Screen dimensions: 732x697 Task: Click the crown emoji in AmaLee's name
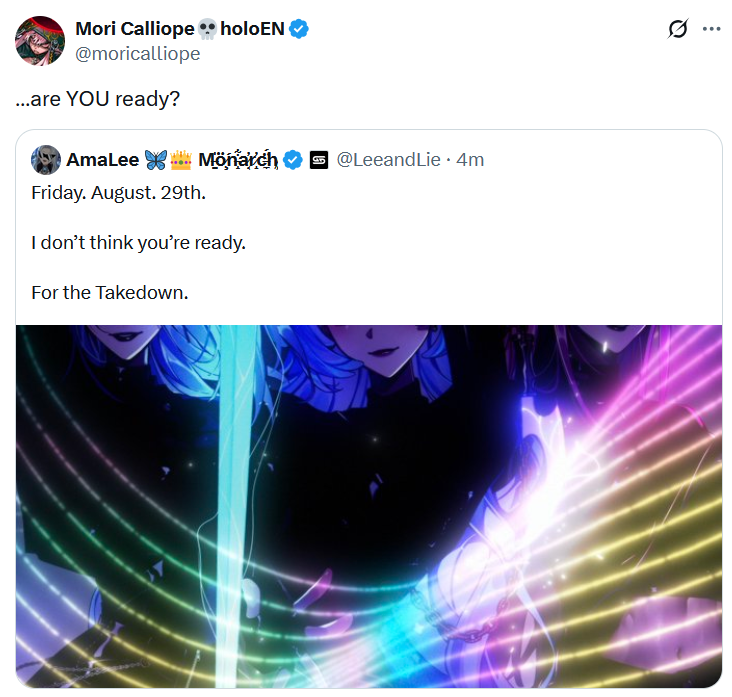[x=181, y=160]
